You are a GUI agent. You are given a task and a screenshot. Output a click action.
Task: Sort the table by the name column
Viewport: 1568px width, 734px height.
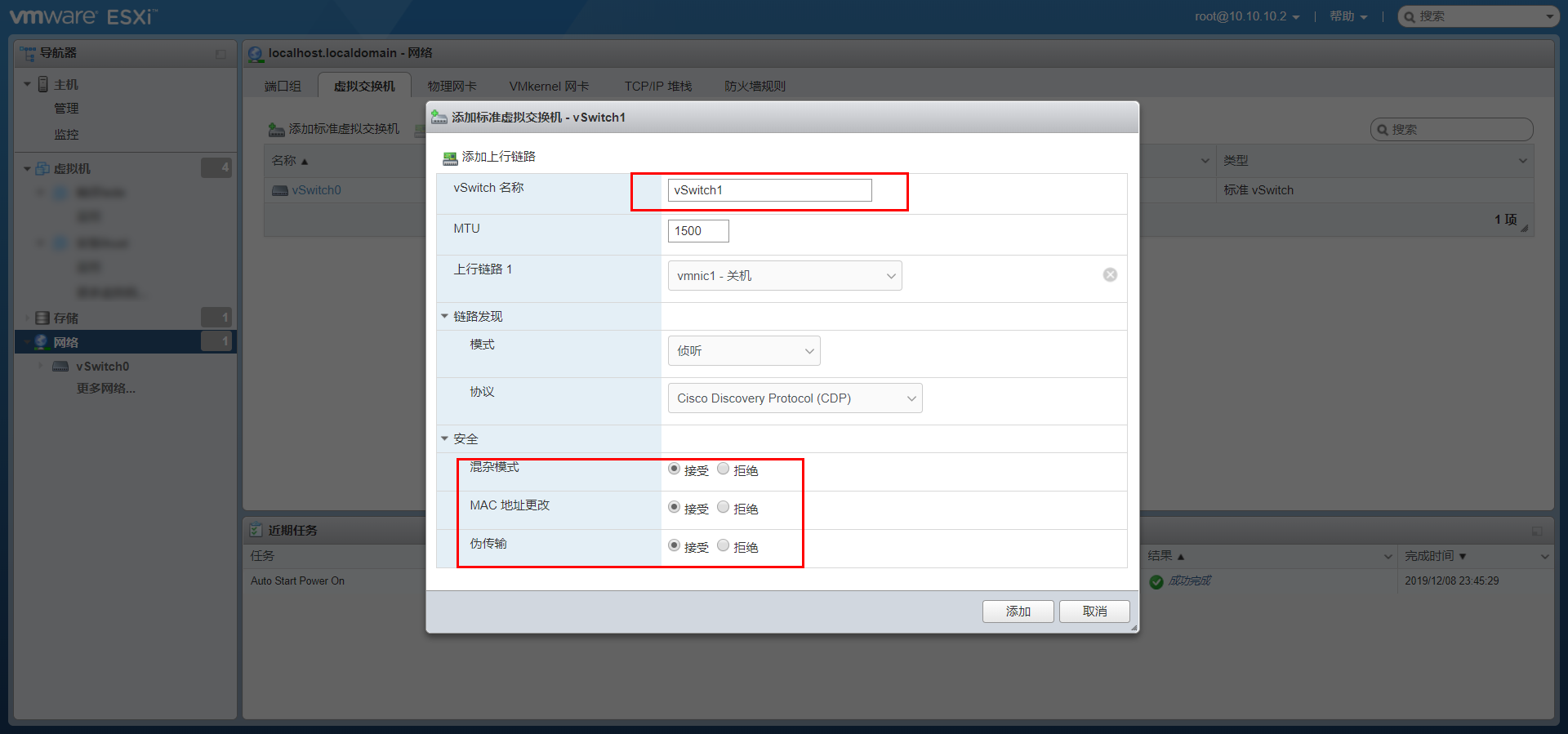(290, 161)
